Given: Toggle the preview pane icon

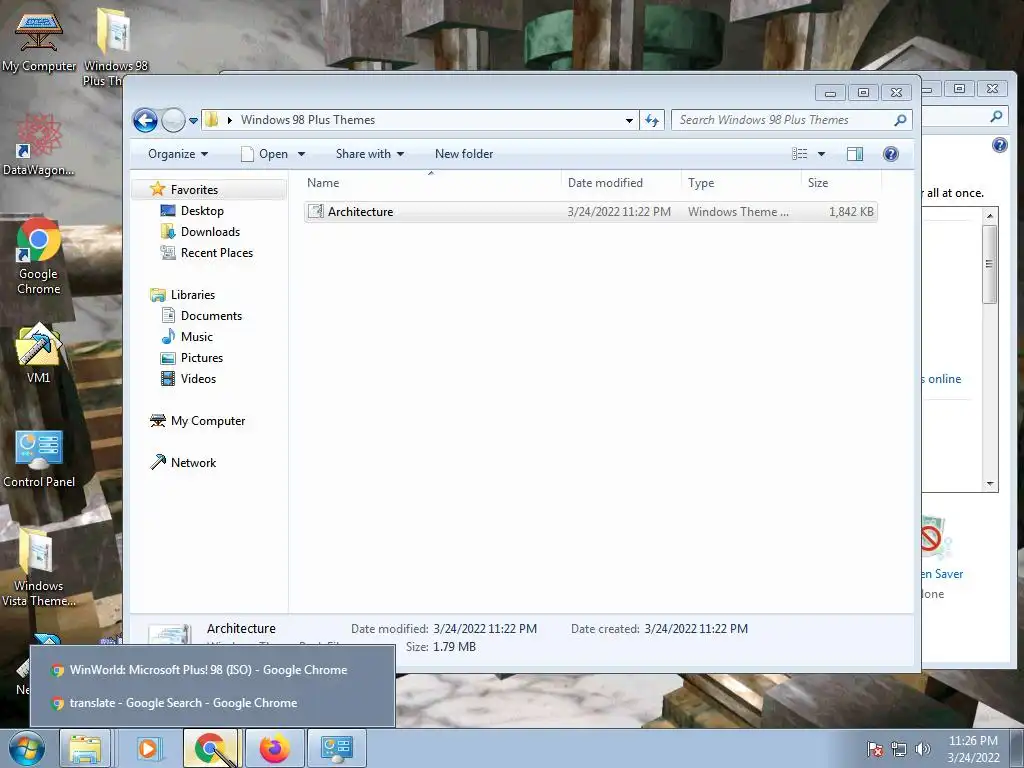Looking at the screenshot, I should (x=854, y=154).
